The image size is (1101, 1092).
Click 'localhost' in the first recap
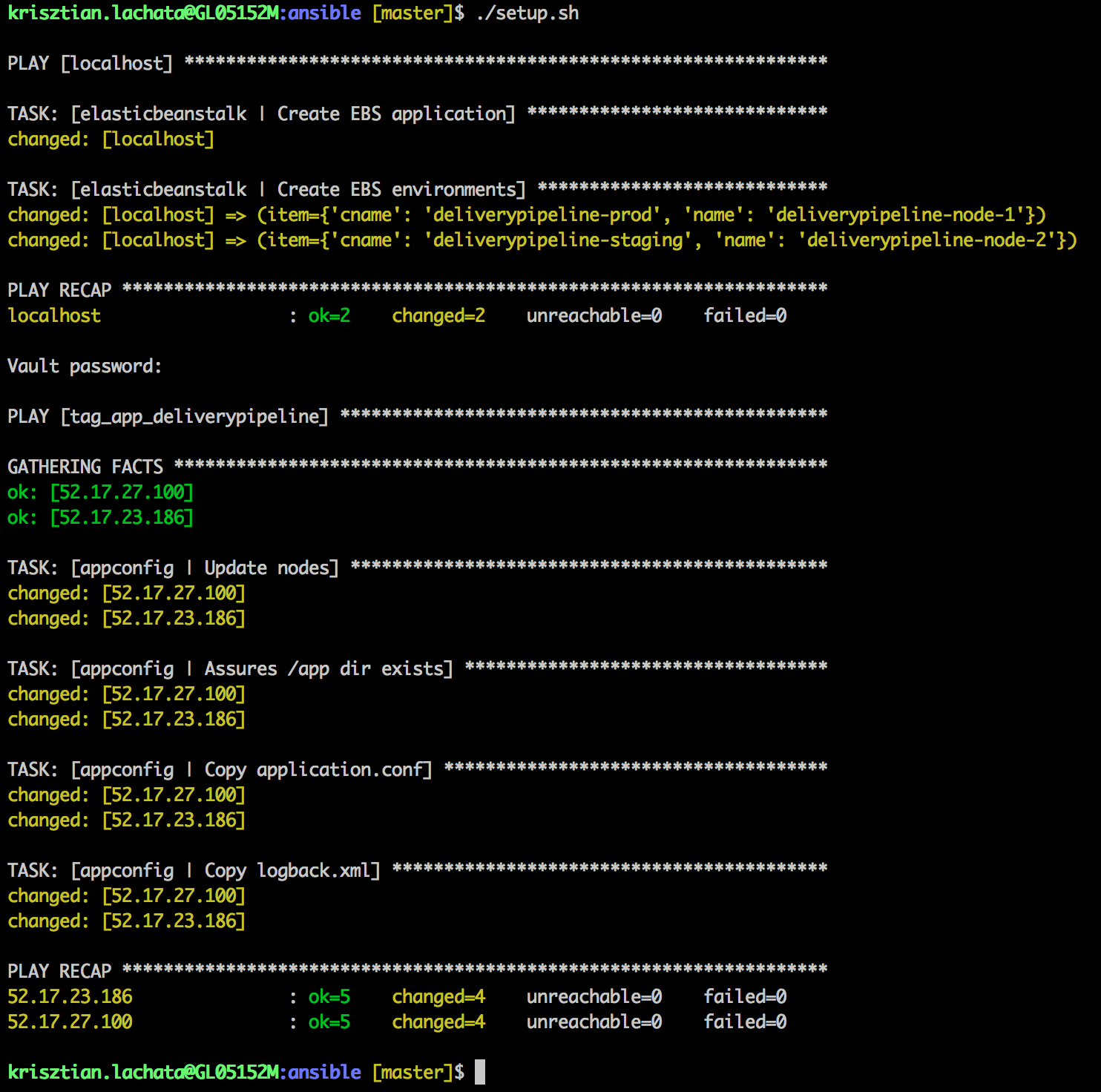[54, 316]
